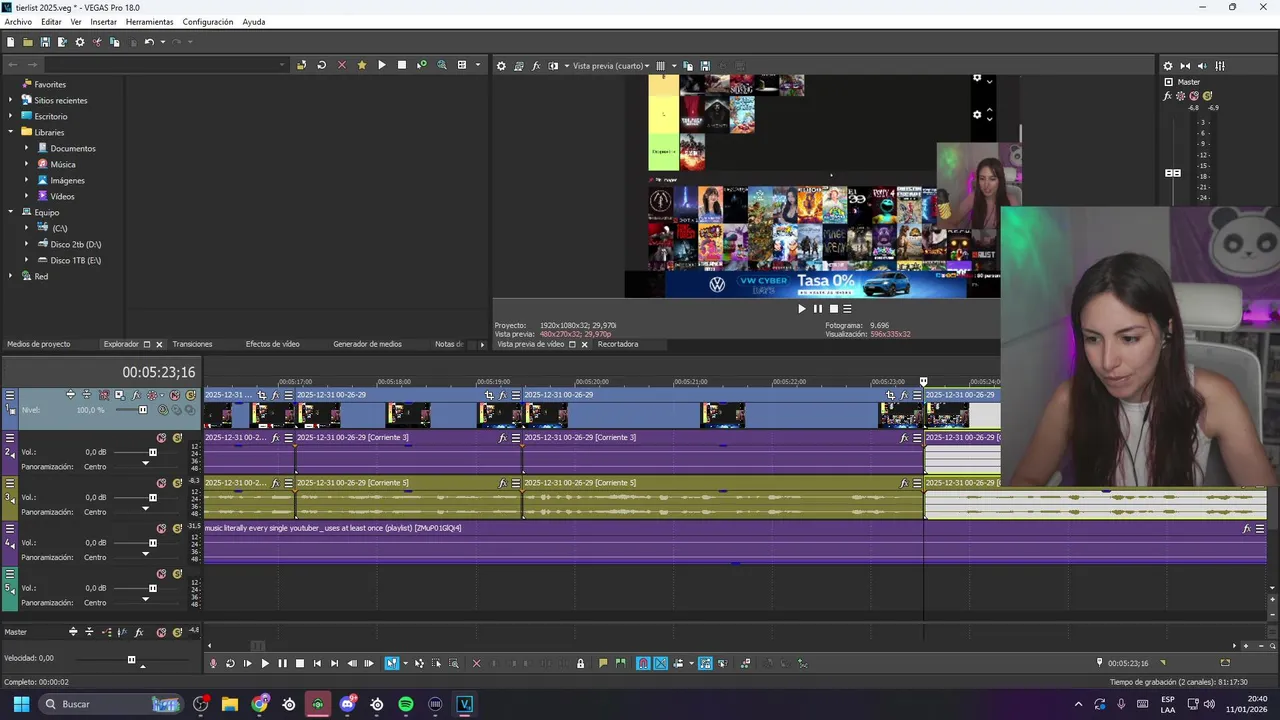
Task: Expand the Sitios recientes tree node
Action: point(12,100)
